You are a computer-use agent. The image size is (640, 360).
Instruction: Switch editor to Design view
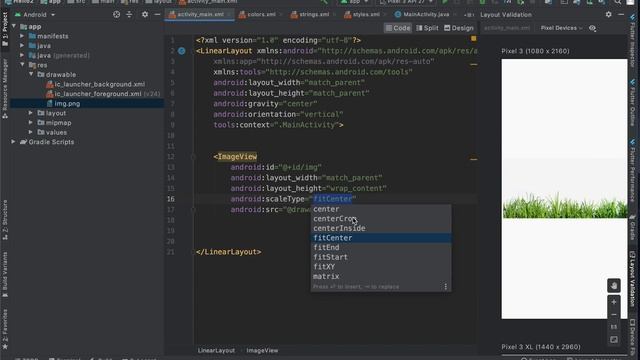[x=459, y=28]
